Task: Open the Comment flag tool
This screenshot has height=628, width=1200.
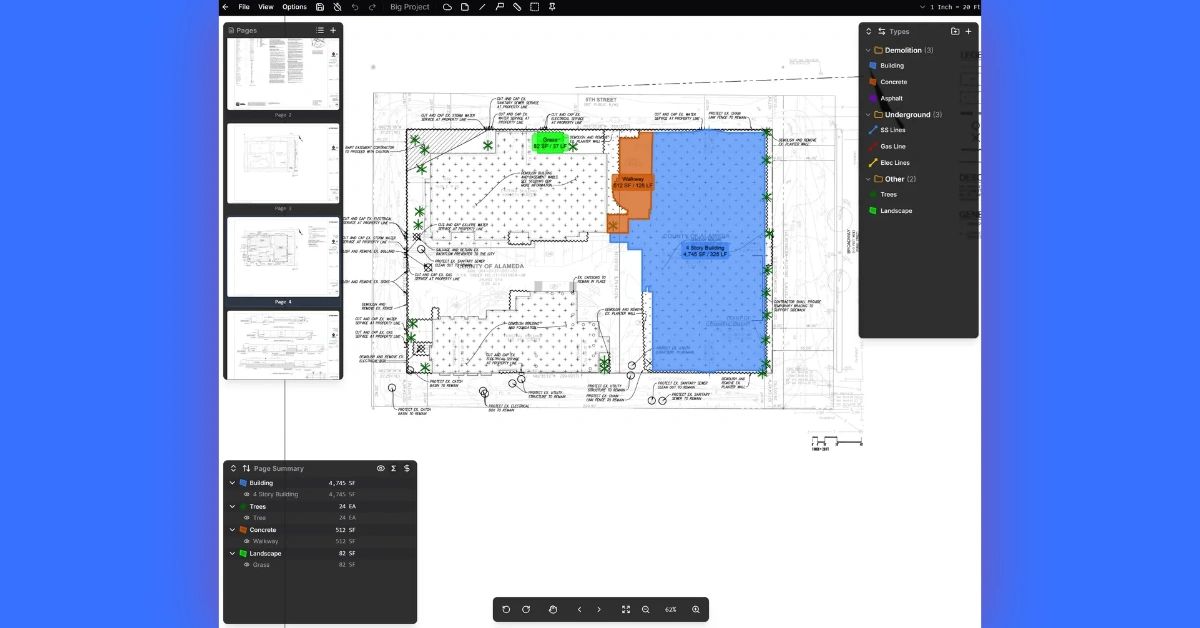Action: (500, 7)
